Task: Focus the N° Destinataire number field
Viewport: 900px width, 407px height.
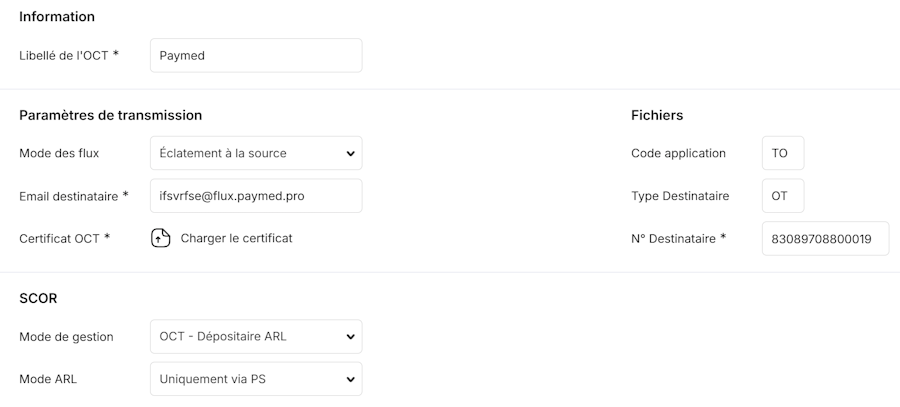Action: tap(825, 238)
